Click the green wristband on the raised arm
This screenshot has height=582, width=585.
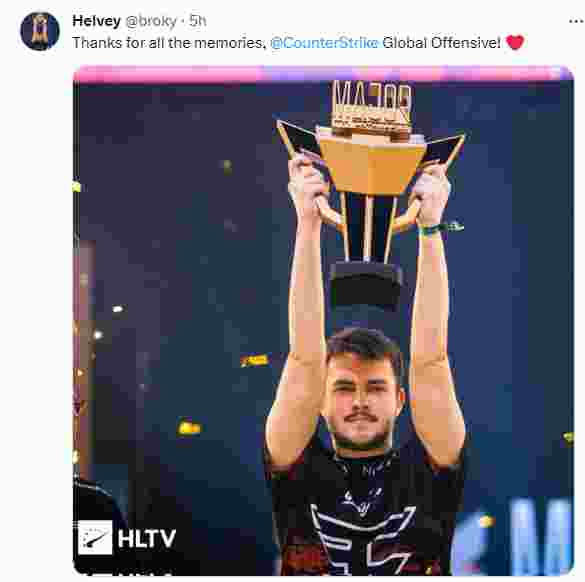[441, 228]
